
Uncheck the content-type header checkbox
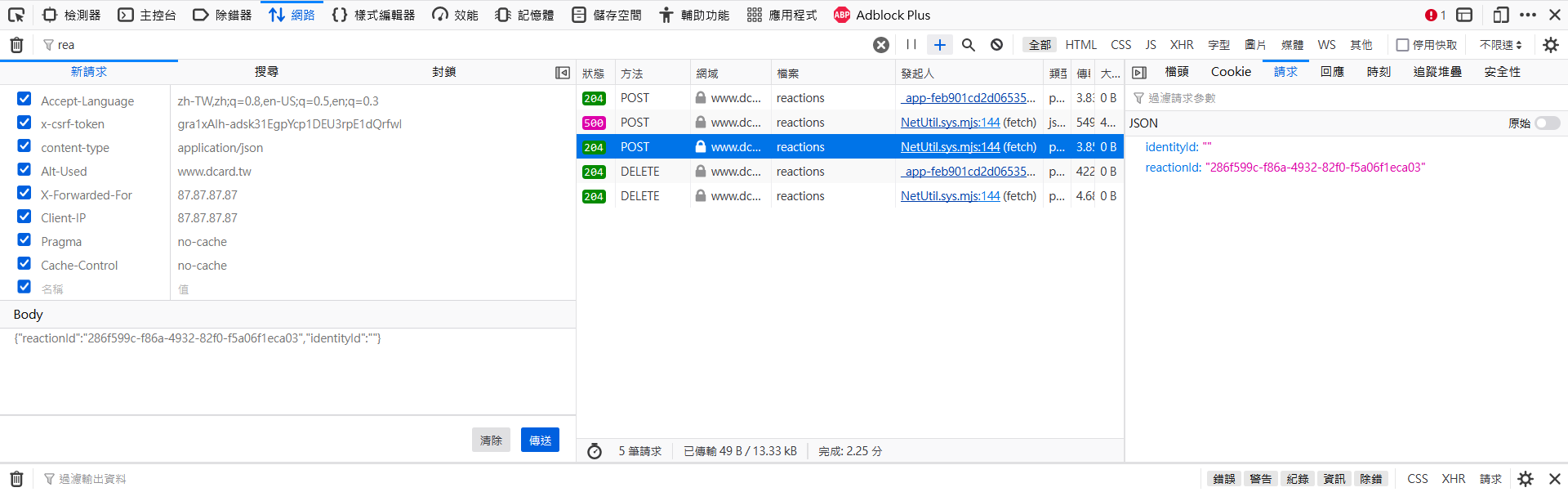point(24,145)
